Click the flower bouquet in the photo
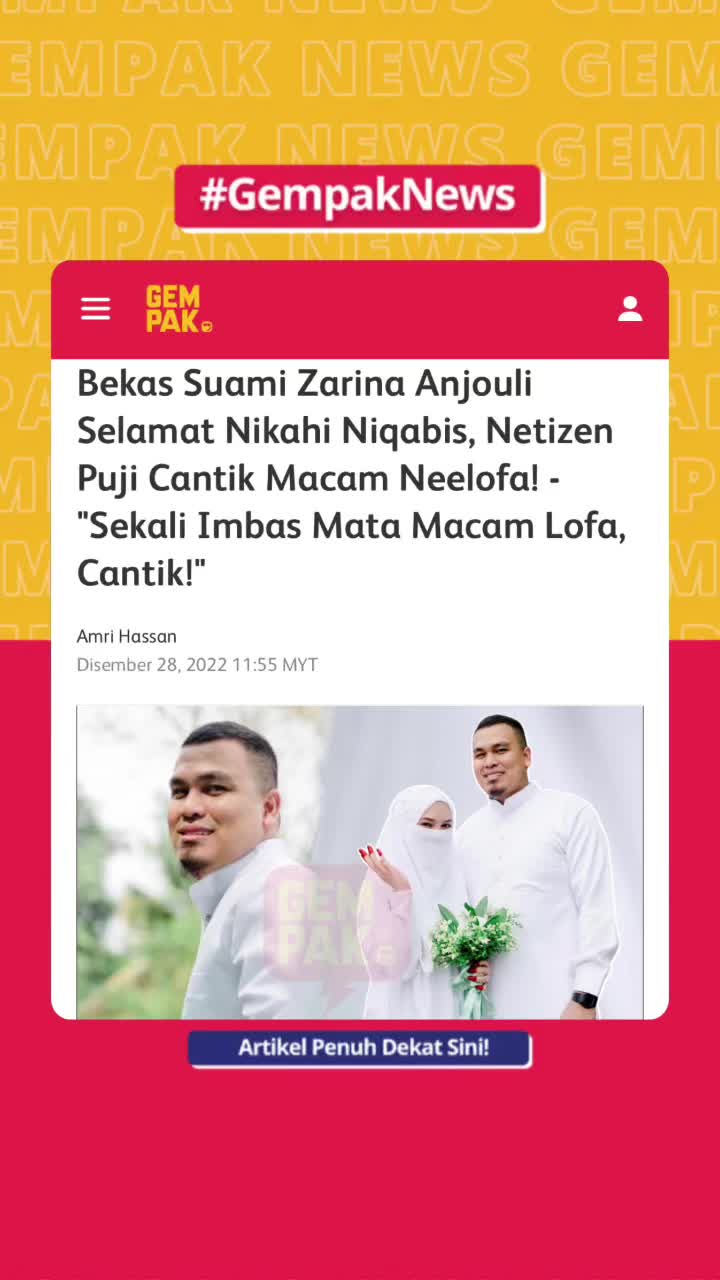The width and height of the screenshot is (720, 1280). pyautogui.click(x=473, y=940)
